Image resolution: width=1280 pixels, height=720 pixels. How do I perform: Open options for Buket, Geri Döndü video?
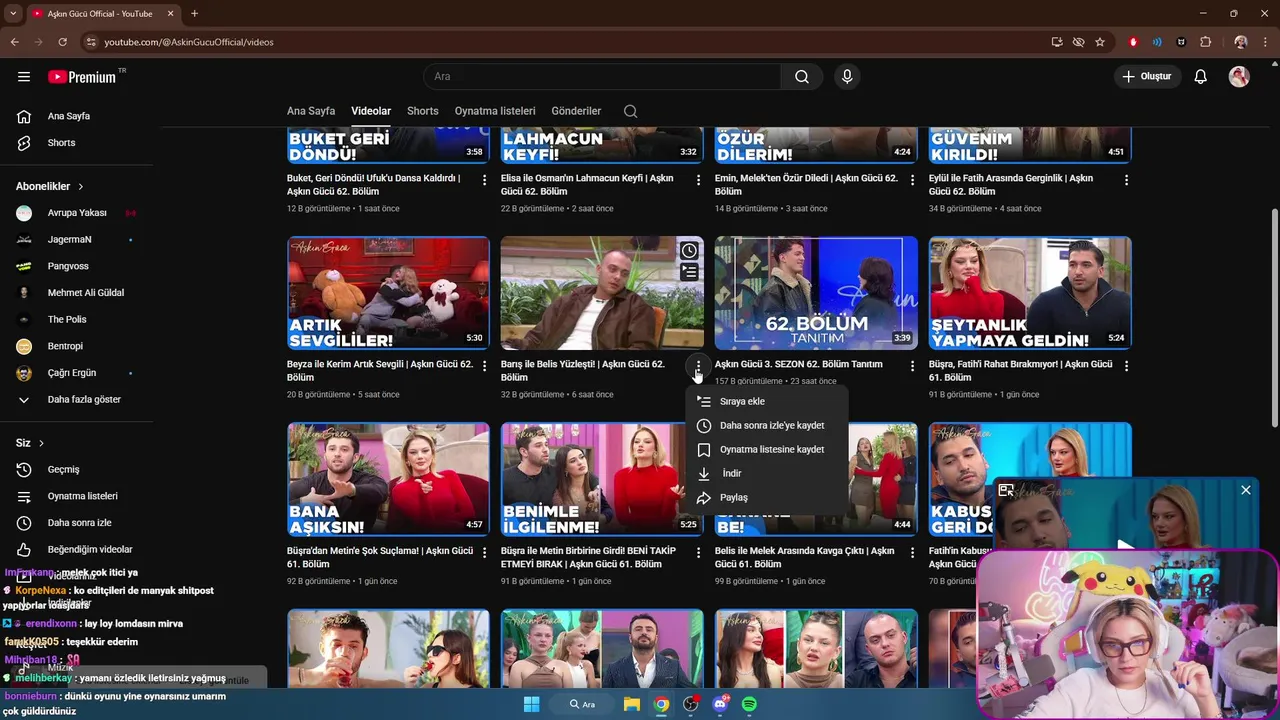click(485, 180)
